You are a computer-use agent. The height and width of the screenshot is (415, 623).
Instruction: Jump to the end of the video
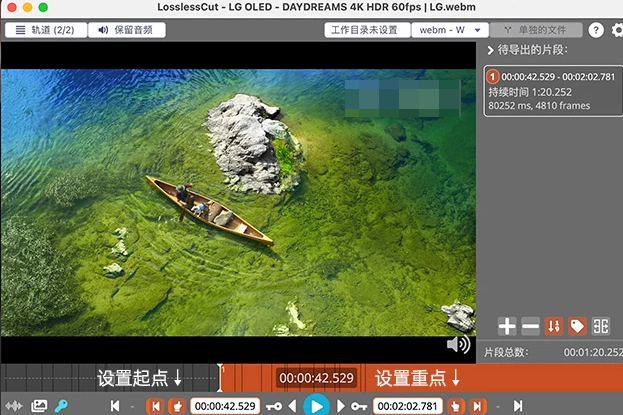pos(518,406)
